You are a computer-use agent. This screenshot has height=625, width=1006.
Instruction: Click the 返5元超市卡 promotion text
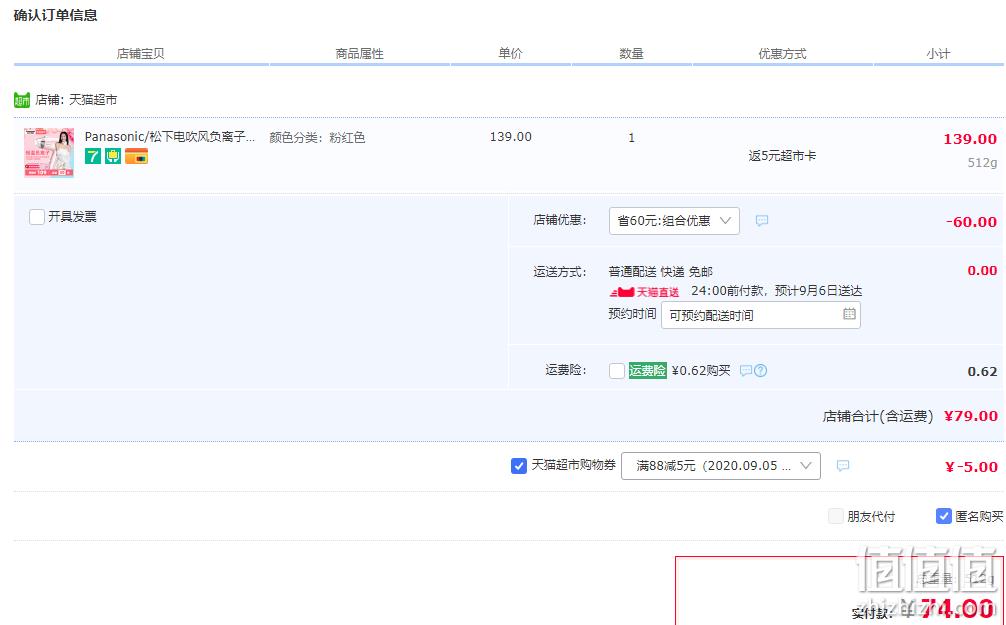[782, 156]
